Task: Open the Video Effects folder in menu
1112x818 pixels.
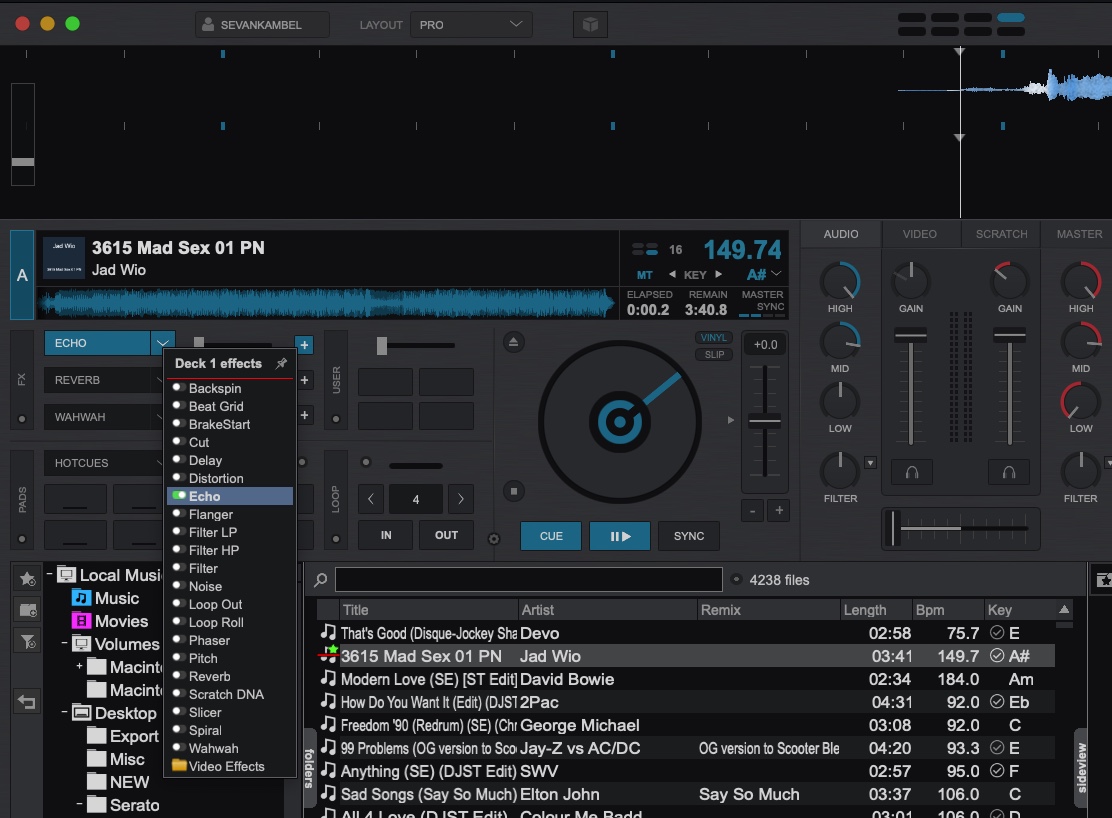Action: click(x=230, y=766)
